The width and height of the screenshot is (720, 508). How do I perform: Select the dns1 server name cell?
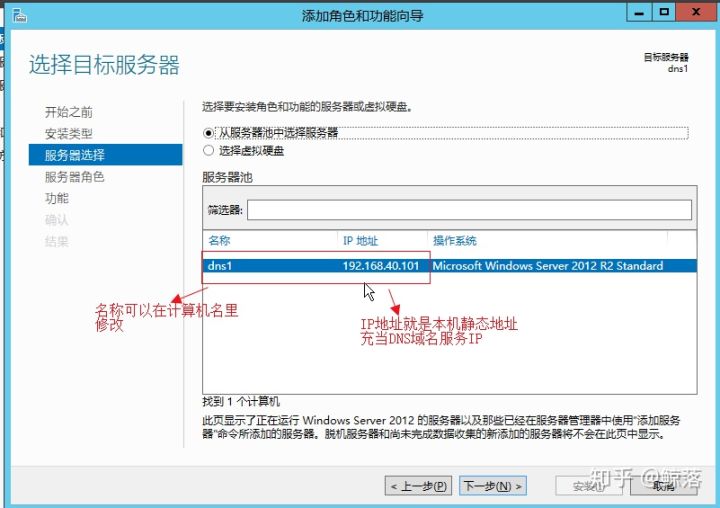(219, 265)
